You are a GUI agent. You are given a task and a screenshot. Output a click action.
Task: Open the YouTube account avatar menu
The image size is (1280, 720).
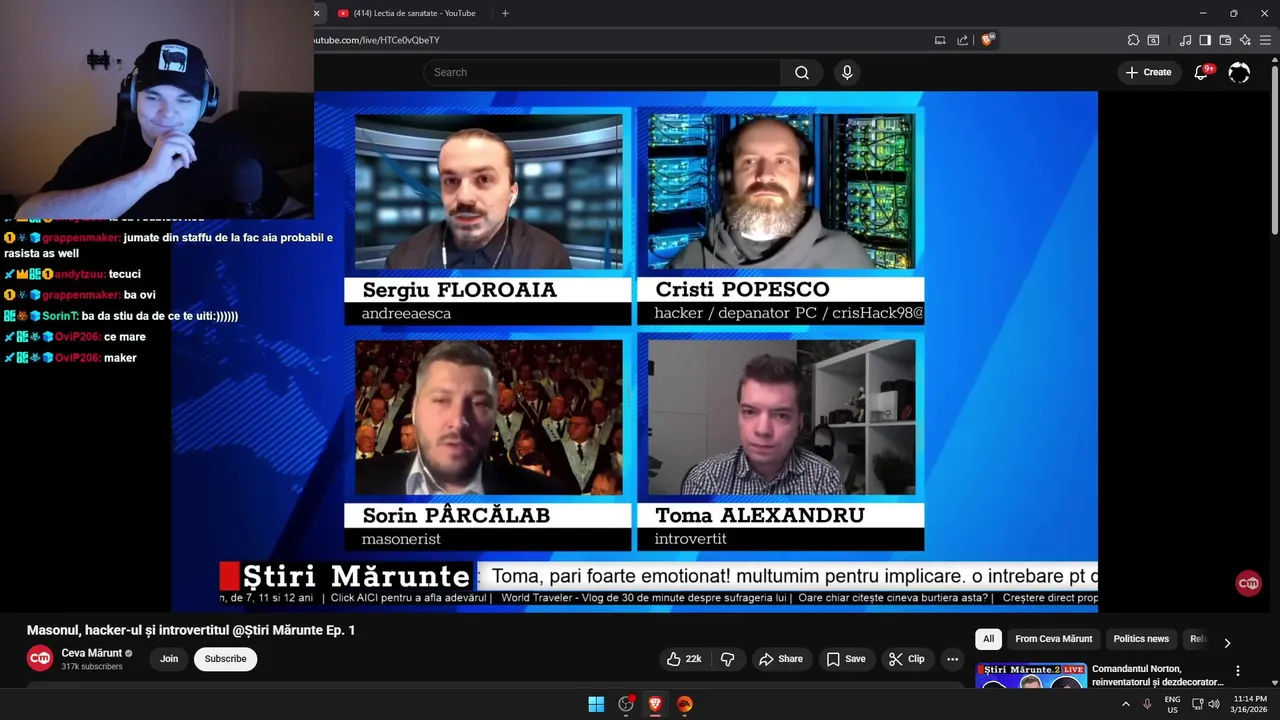point(1239,72)
